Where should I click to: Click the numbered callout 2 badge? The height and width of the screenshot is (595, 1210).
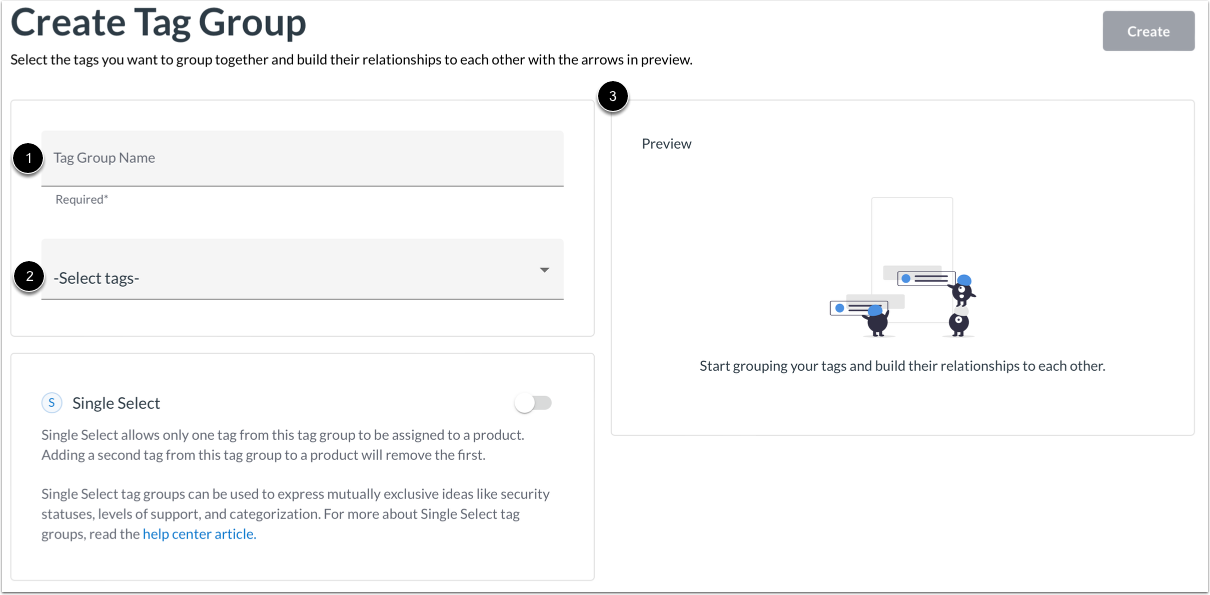[x=28, y=278]
